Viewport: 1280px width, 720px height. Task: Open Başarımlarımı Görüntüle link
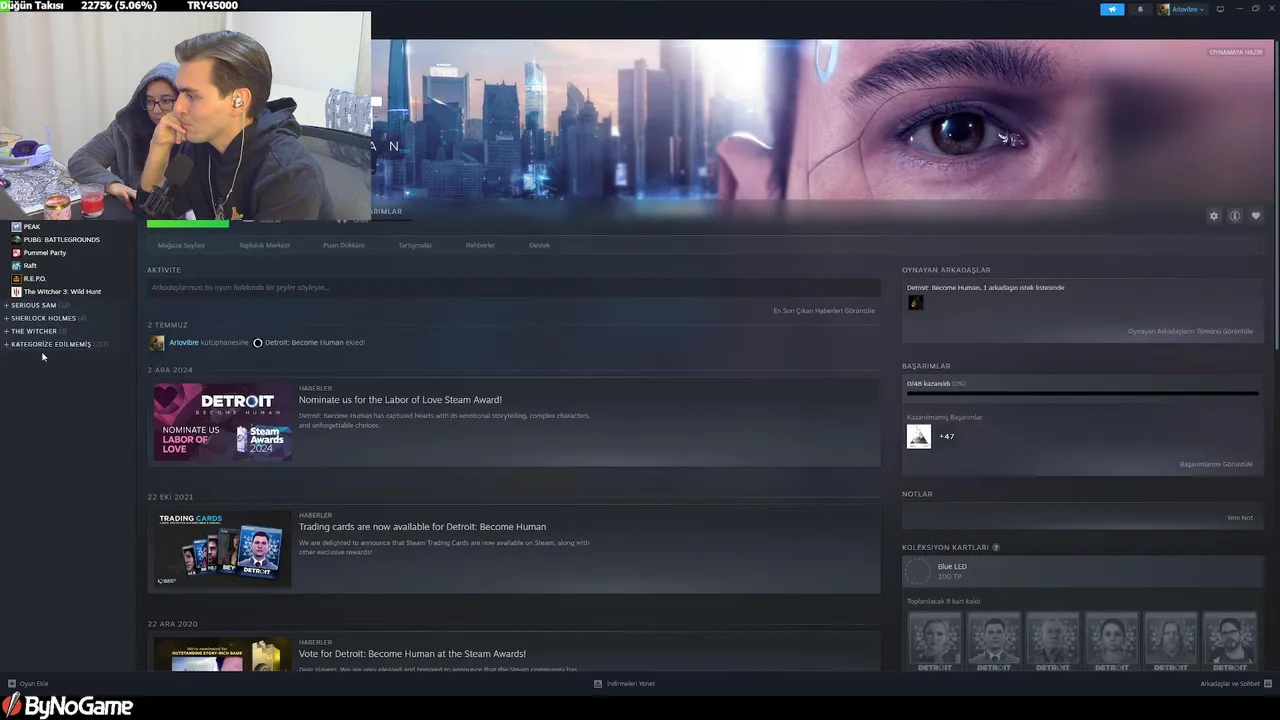point(1216,465)
